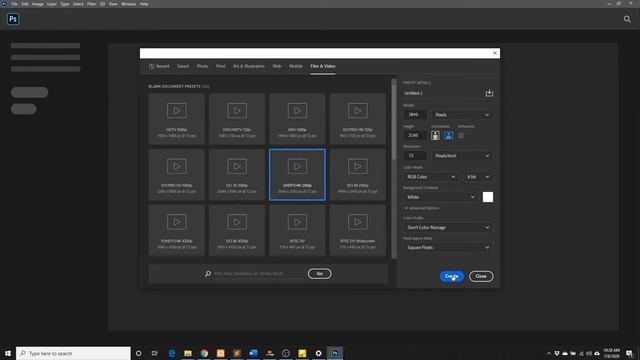Open the Filter menu
The image size is (640, 360).
coord(91,4)
